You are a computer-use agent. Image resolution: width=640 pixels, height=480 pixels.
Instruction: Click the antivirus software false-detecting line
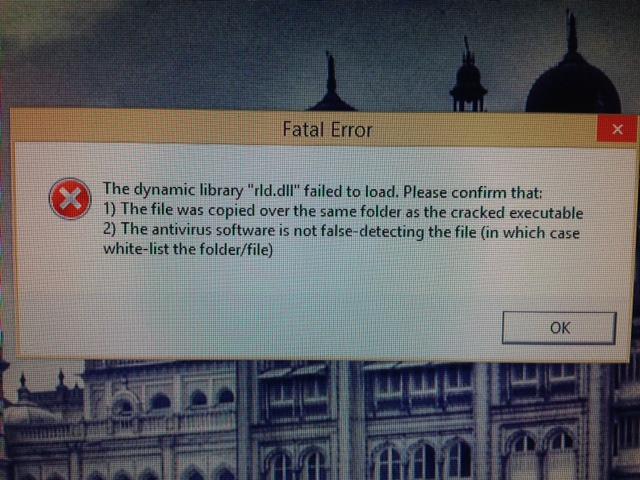pyautogui.click(x=341, y=231)
